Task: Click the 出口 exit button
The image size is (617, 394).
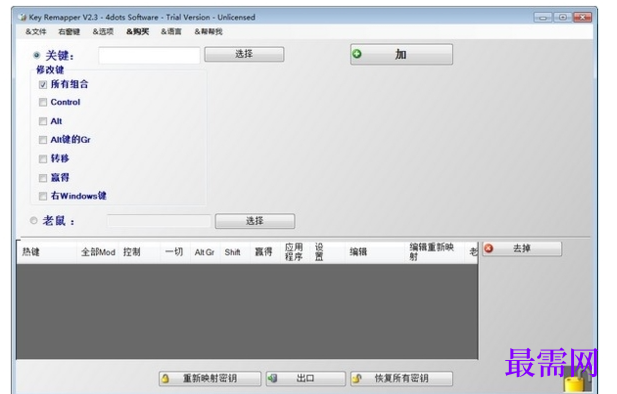Action: point(306,379)
